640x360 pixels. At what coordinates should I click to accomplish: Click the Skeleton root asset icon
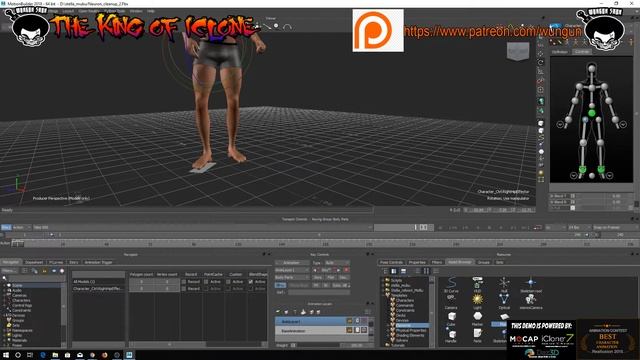(531, 284)
